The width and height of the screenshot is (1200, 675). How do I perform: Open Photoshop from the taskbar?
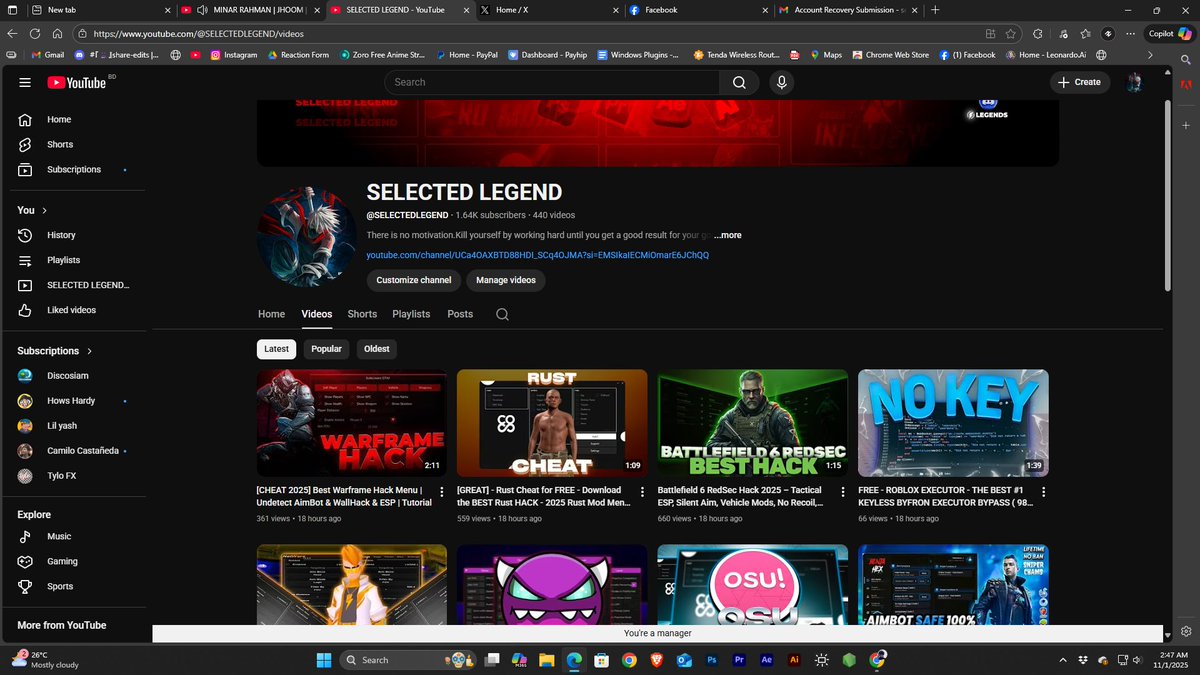(712, 660)
